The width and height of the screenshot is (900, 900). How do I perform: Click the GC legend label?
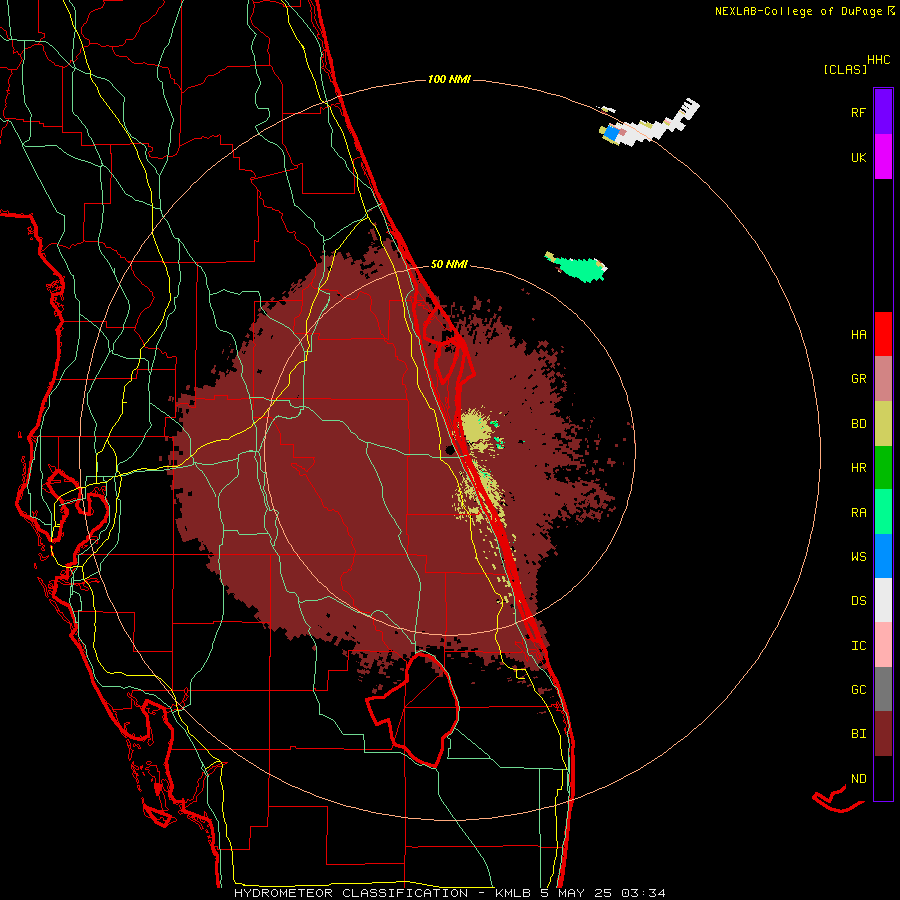(858, 690)
